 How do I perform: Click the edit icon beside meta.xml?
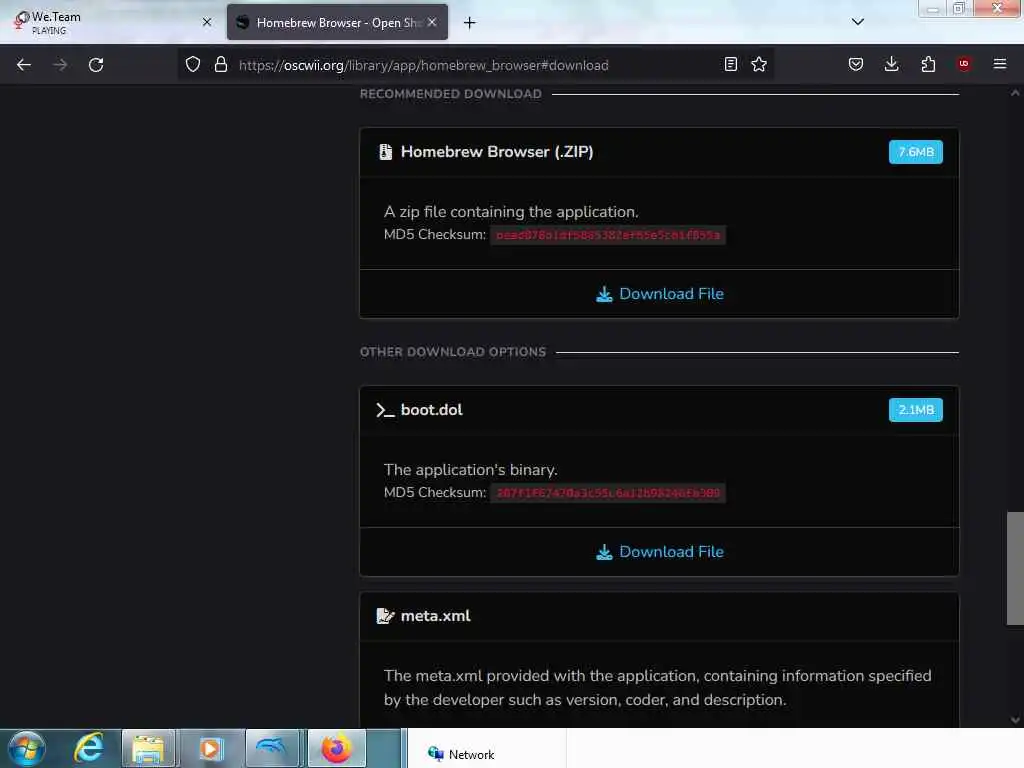[385, 616]
